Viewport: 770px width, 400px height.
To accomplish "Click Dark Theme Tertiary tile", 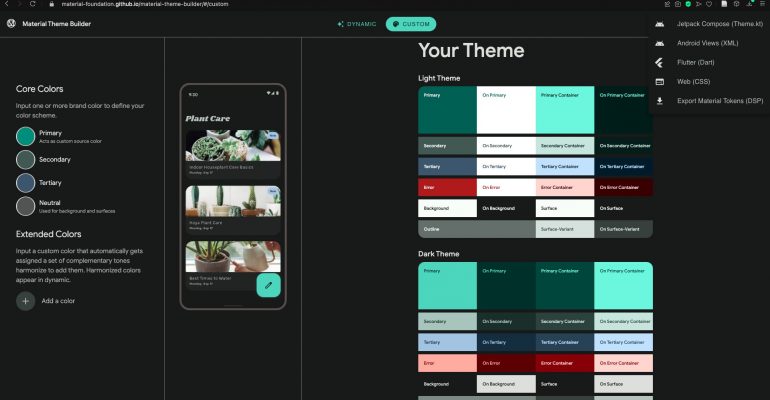I will 447,342.
